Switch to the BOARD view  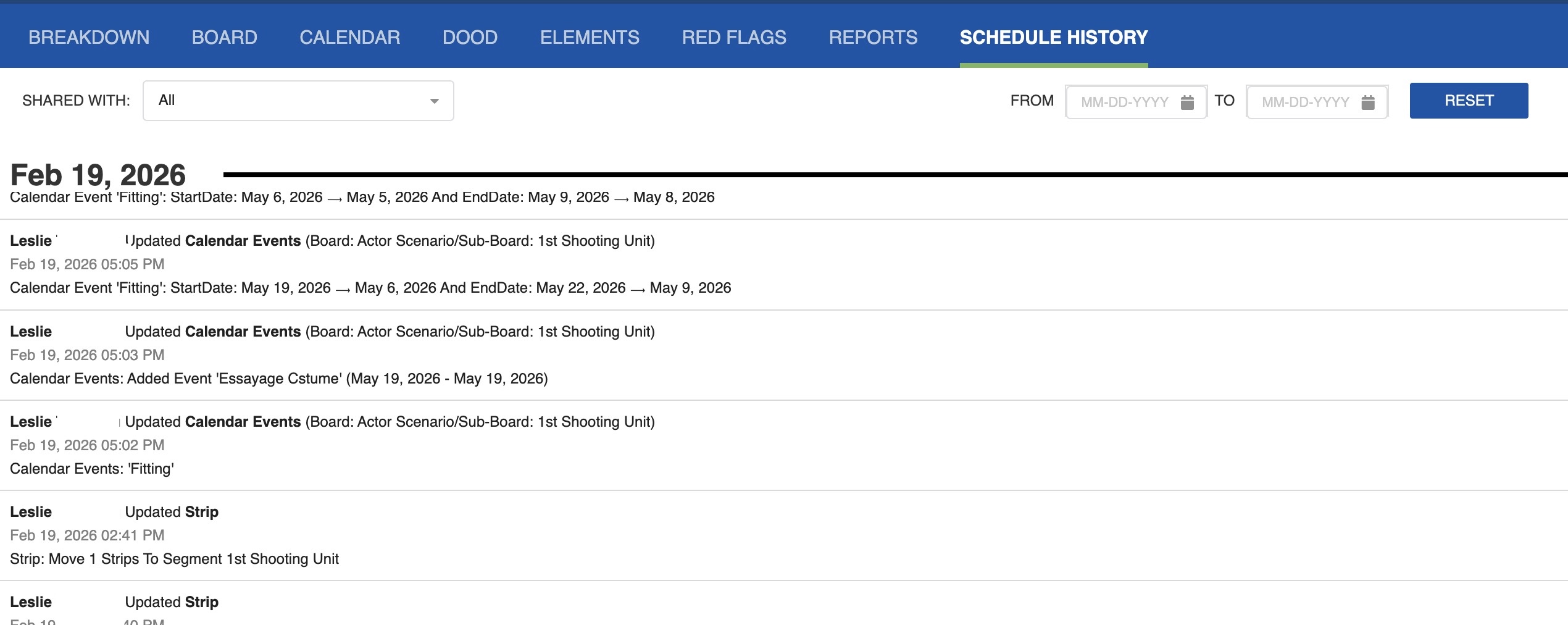(x=225, y=36)
